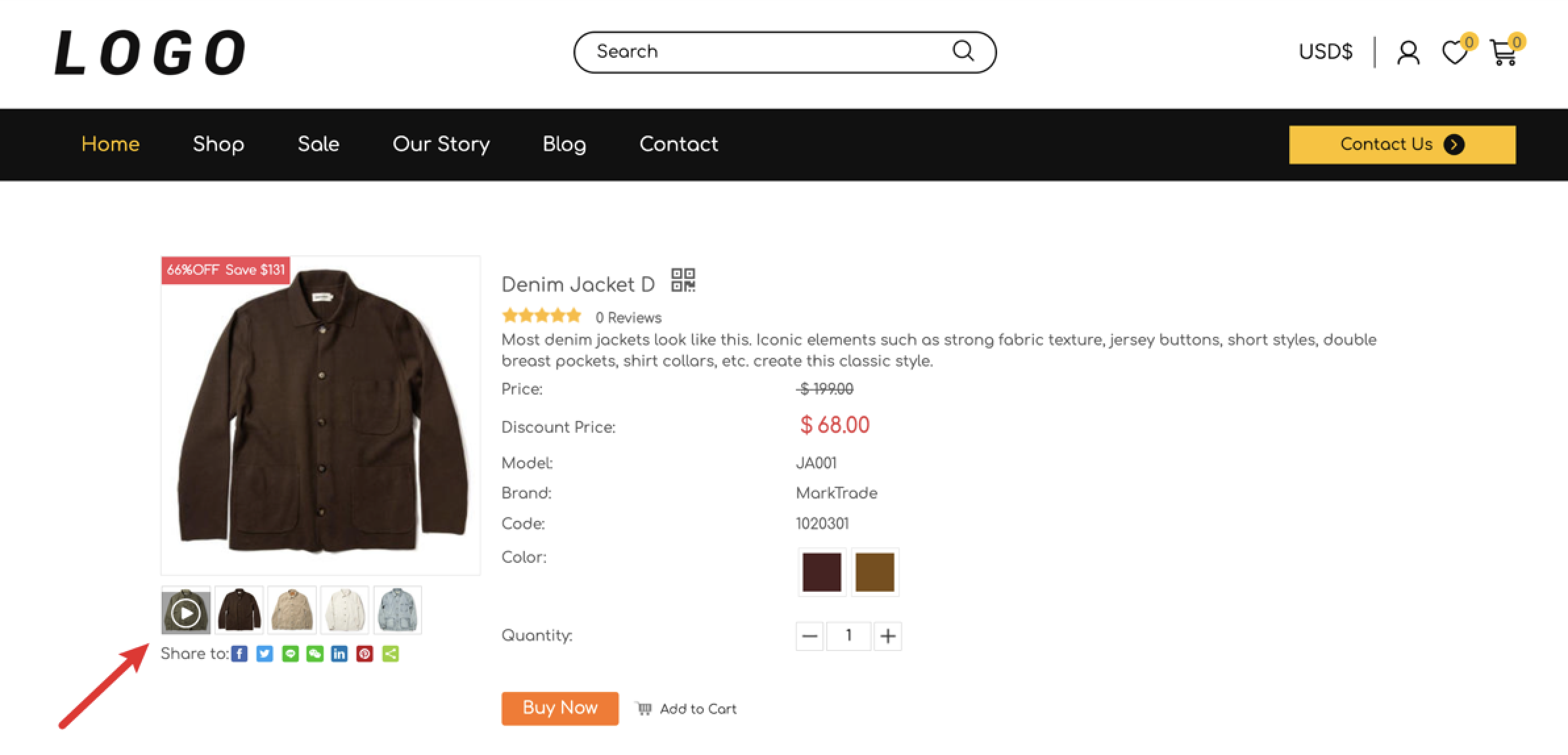
Task: Decrease quantity with minus button
Action: pyautogui.click(x=810, y=636)
